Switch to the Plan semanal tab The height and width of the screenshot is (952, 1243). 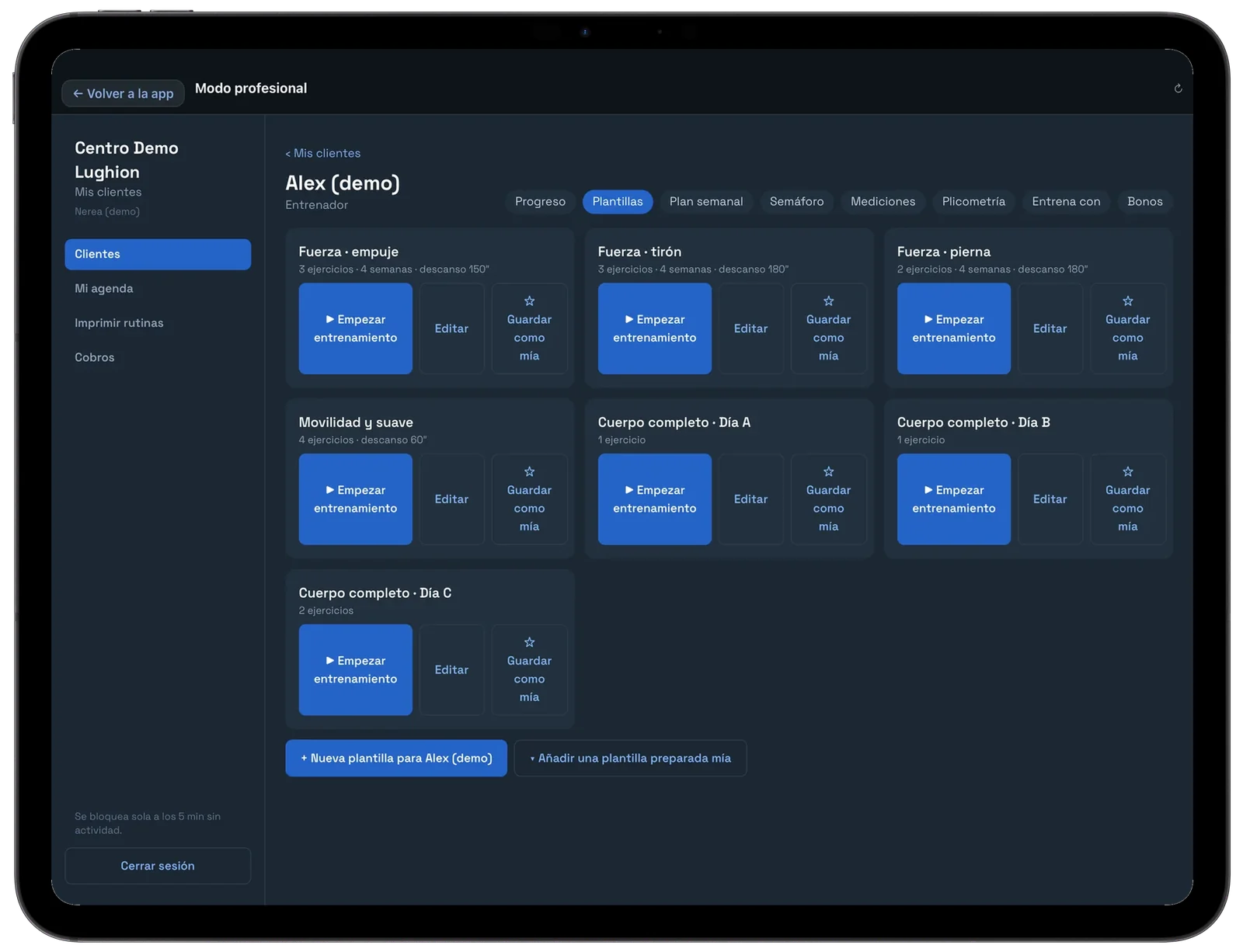(x=706, y=201)
